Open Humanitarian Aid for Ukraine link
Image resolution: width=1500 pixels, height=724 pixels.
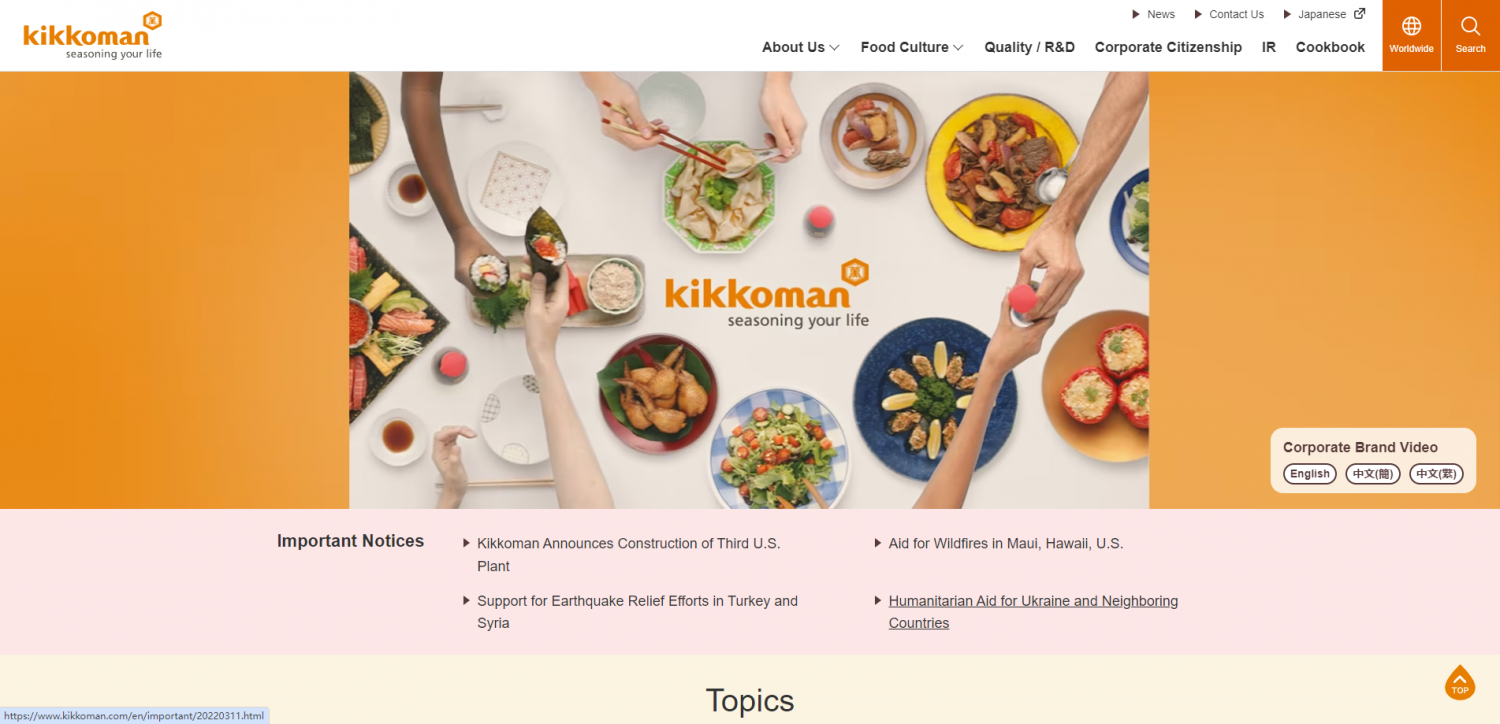coord(1033,612)
